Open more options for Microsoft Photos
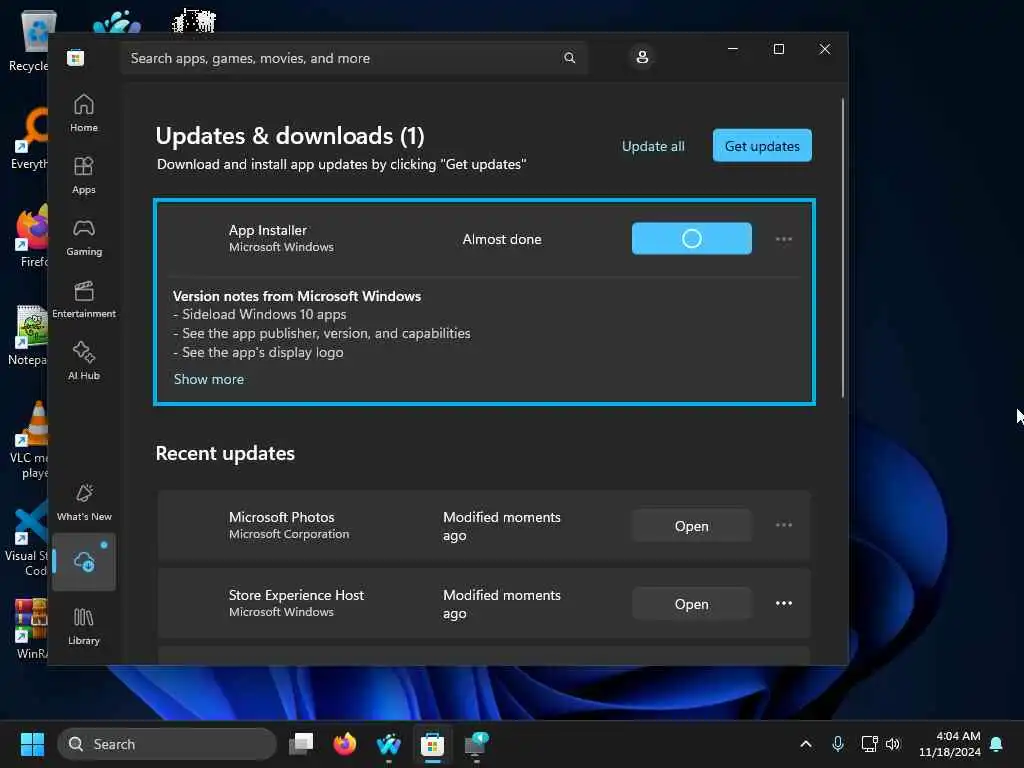1024x768 pixels. click(784, 525)
